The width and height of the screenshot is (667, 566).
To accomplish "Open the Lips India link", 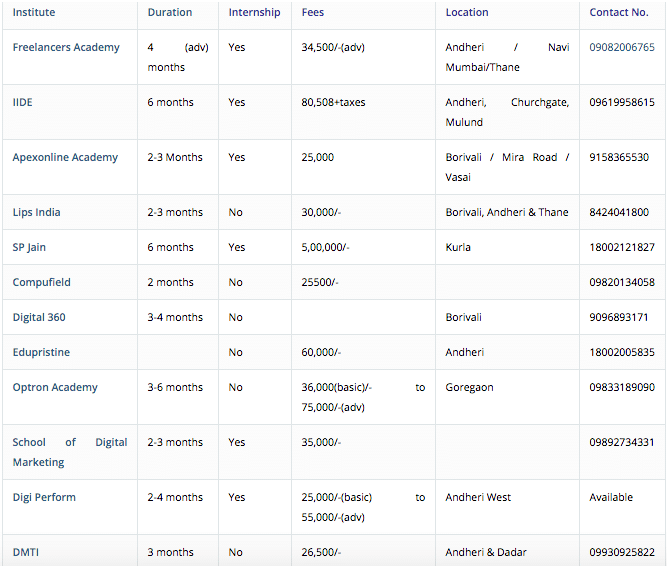I will (x=37, y=213).
